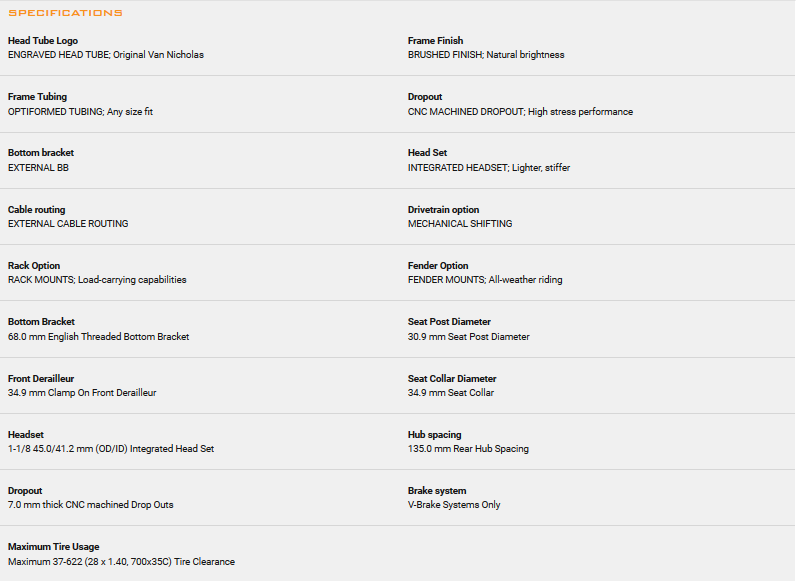Select the 68.0 mm English Threaded text
The width and height of the screenshot is (796, 581).
98,337
